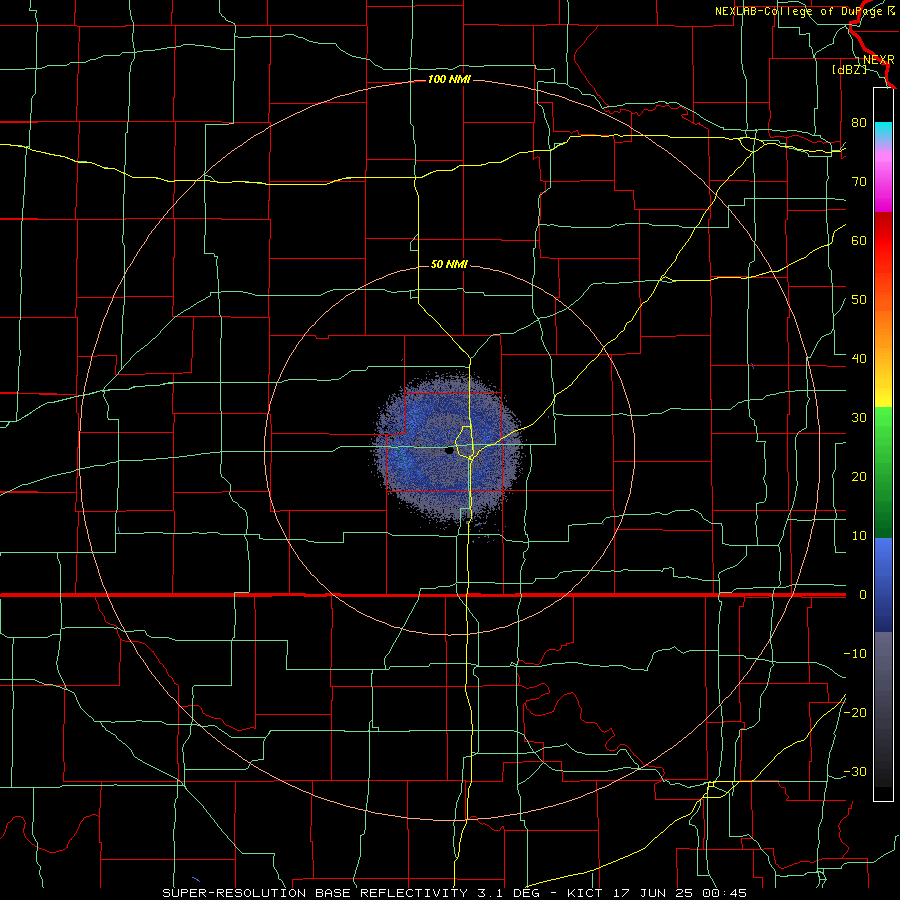Click the '-10' value on the dBZ scale
This screenshot has width=900, height=900.
click(x=855, y=654)
